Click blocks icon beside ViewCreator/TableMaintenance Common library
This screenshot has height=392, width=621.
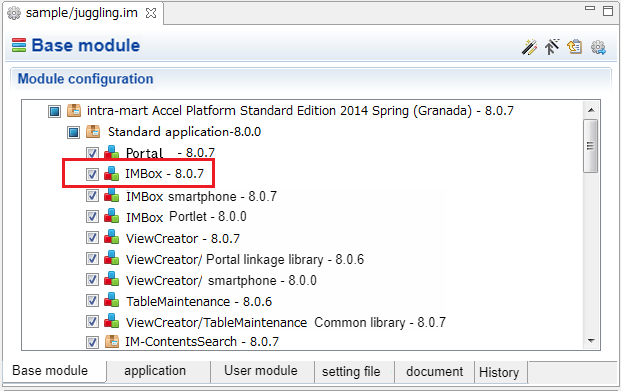[x=112, y=322]
